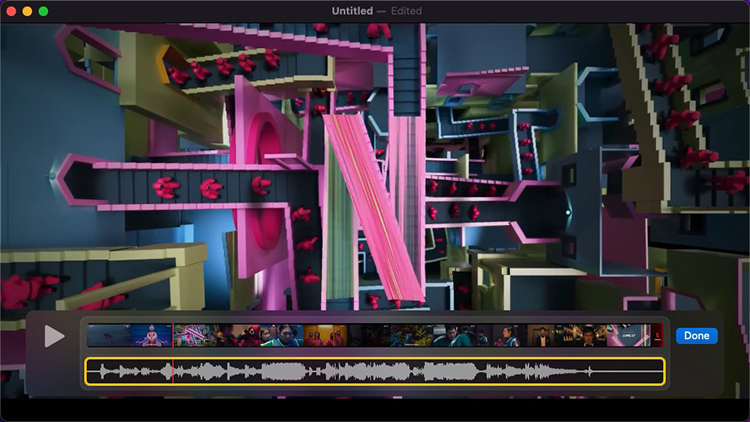Select first filmstrip thumbnail, dark blue scene
The width and height of the screenshot is (750, 422).
pos(109,335)
